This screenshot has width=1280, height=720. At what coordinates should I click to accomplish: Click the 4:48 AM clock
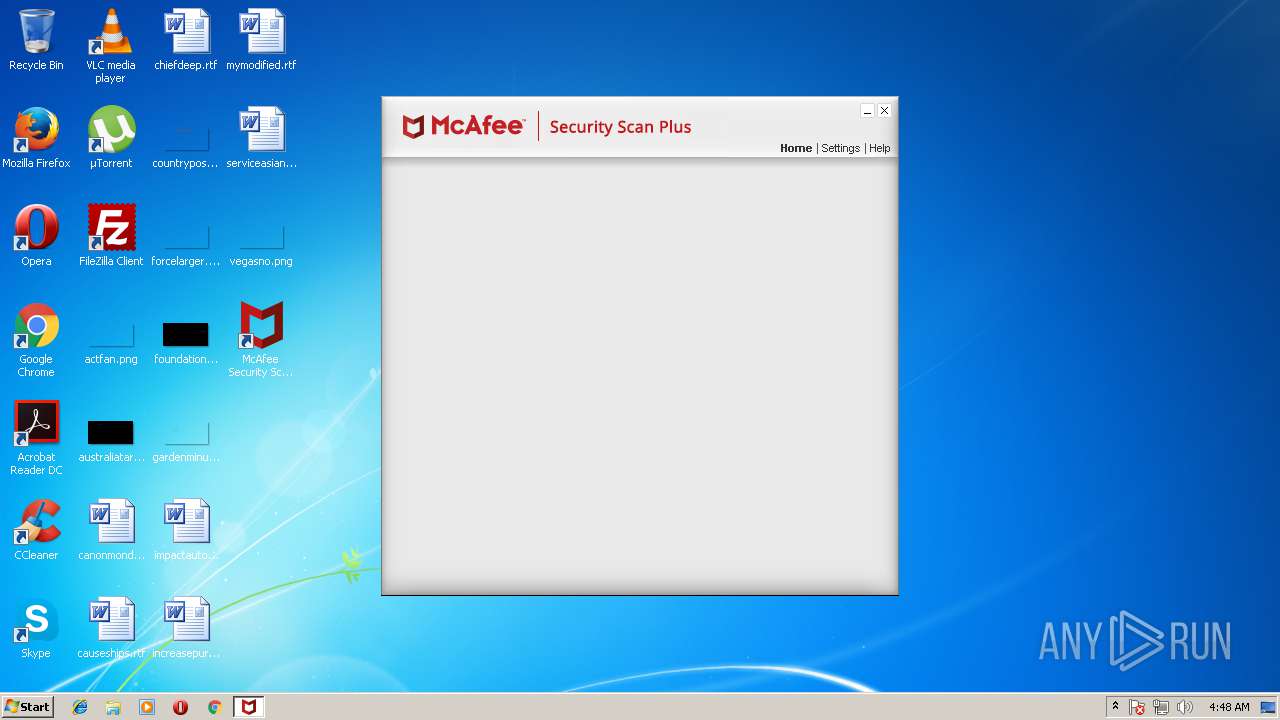tap(1229, 707)
